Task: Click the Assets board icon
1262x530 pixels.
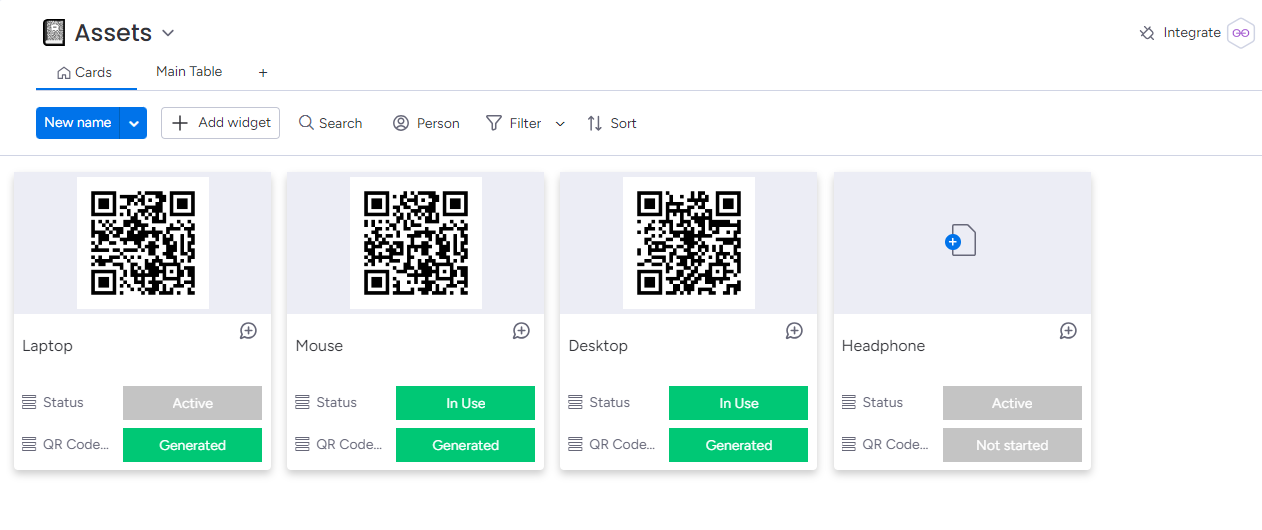Action: (54, 33)
